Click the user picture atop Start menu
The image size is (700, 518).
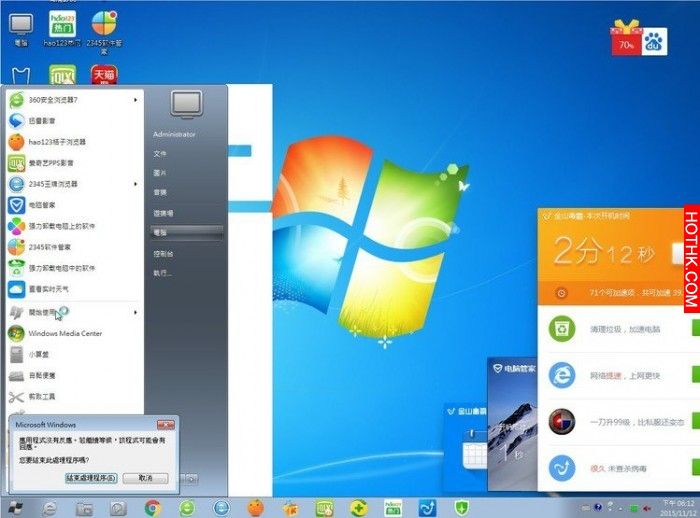[187, 105]
